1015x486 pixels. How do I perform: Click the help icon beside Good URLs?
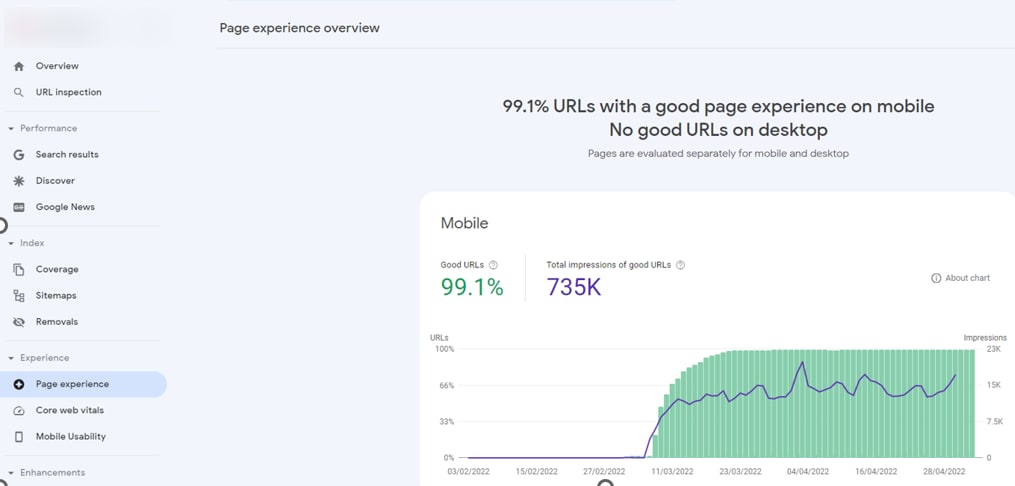(494, 265)
